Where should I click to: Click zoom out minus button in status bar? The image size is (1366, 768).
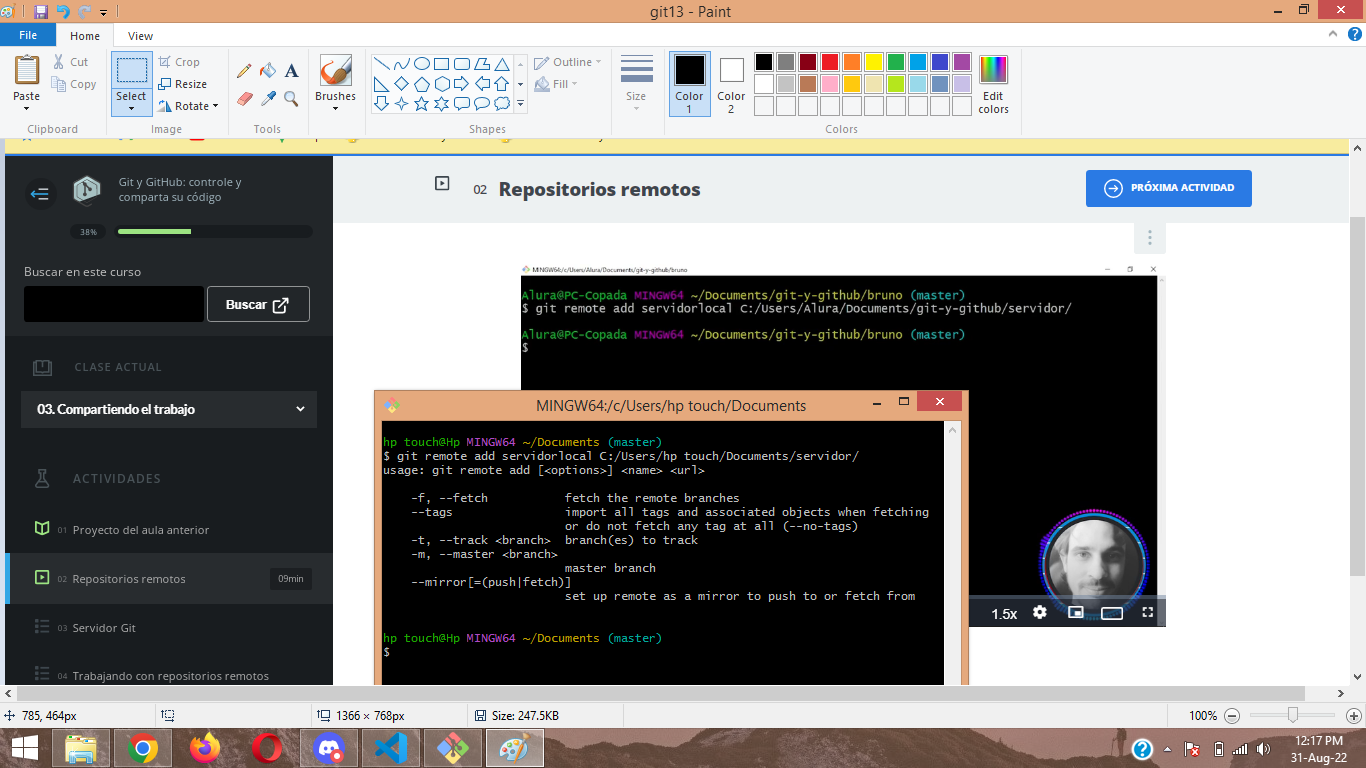(x=1232, y=716)
